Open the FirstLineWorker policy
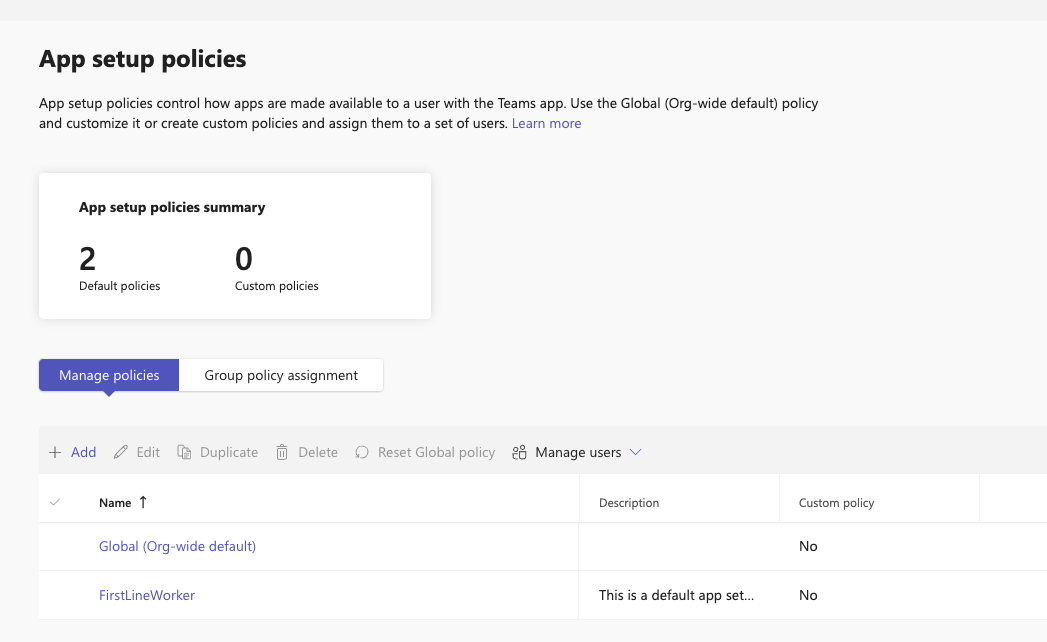The height and width of the screenshot is (642, 1047). [x=147, y=595]
